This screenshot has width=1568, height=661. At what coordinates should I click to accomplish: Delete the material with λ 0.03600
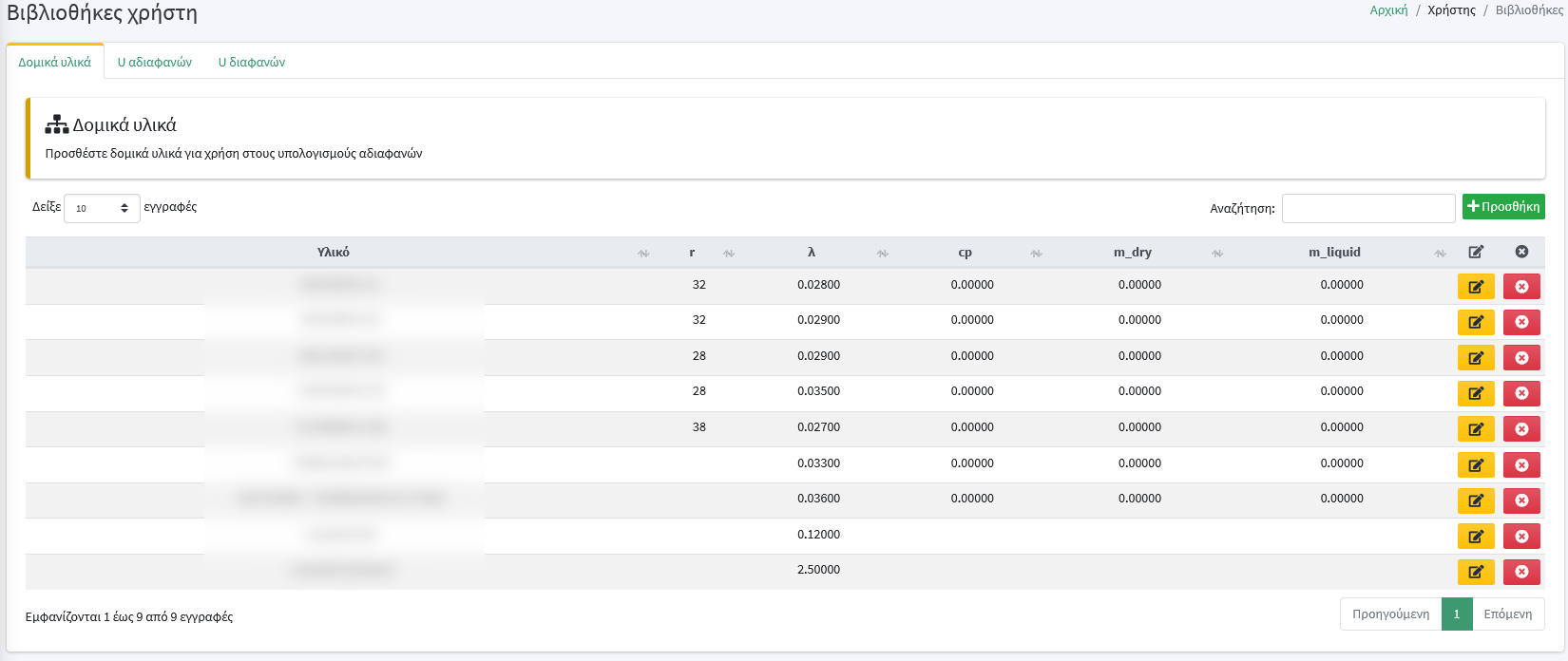1520,500
